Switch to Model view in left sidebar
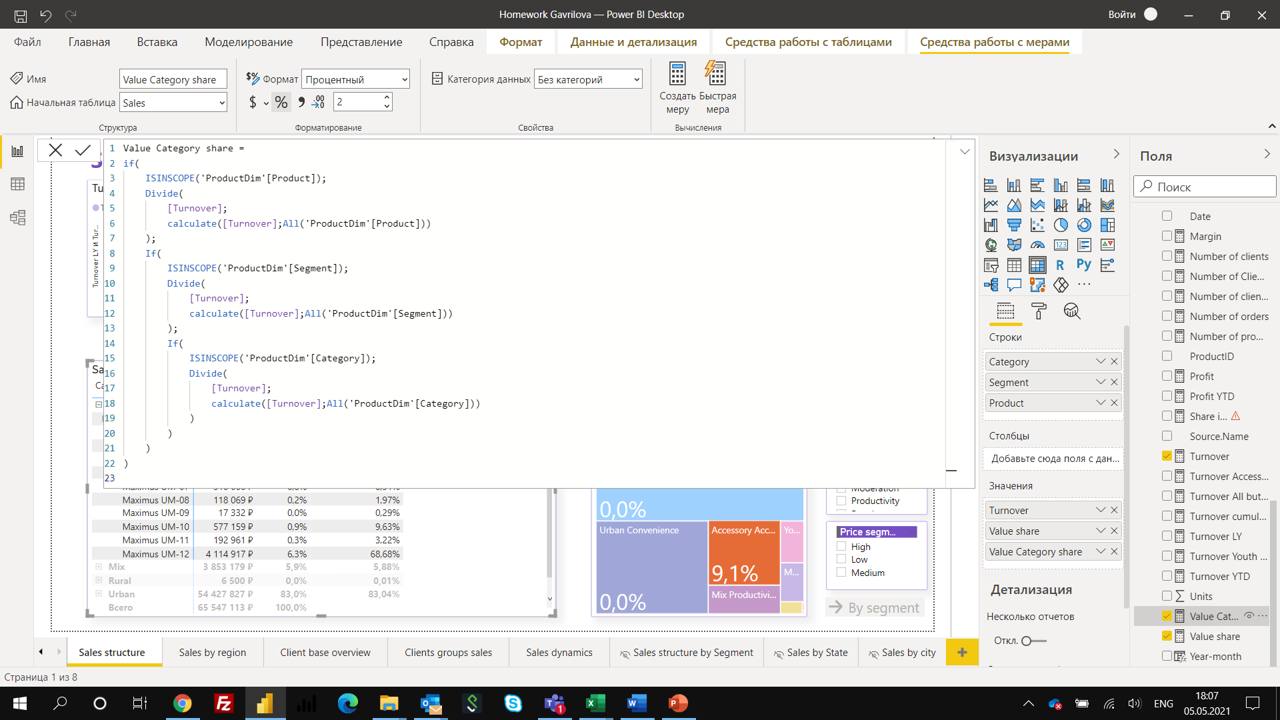 point(17,217)
